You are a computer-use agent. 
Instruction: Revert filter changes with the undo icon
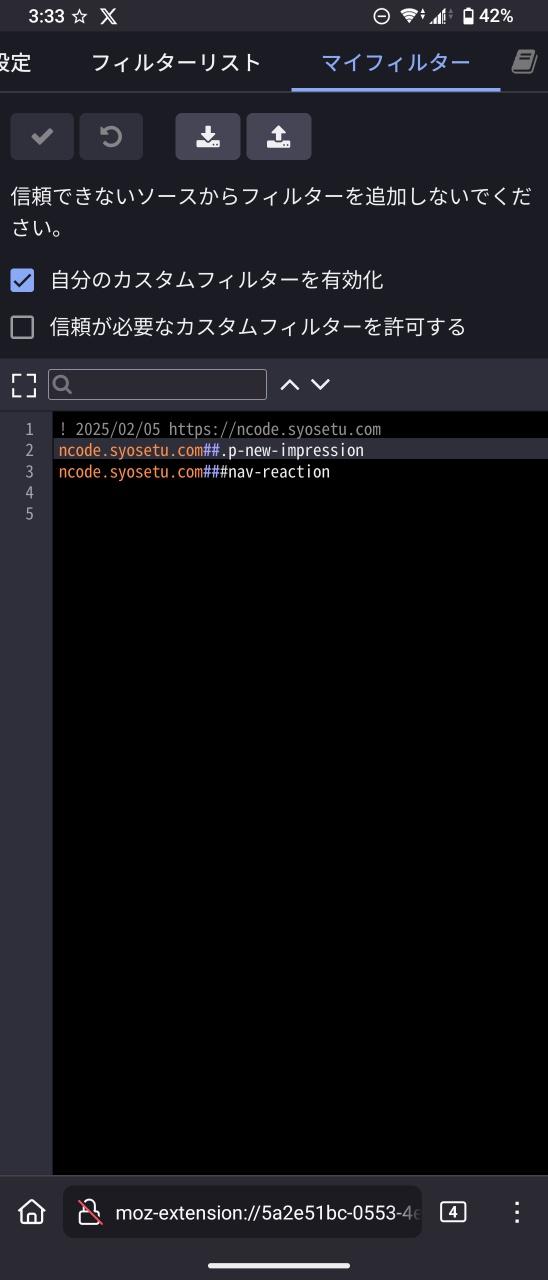coord(111,136)
